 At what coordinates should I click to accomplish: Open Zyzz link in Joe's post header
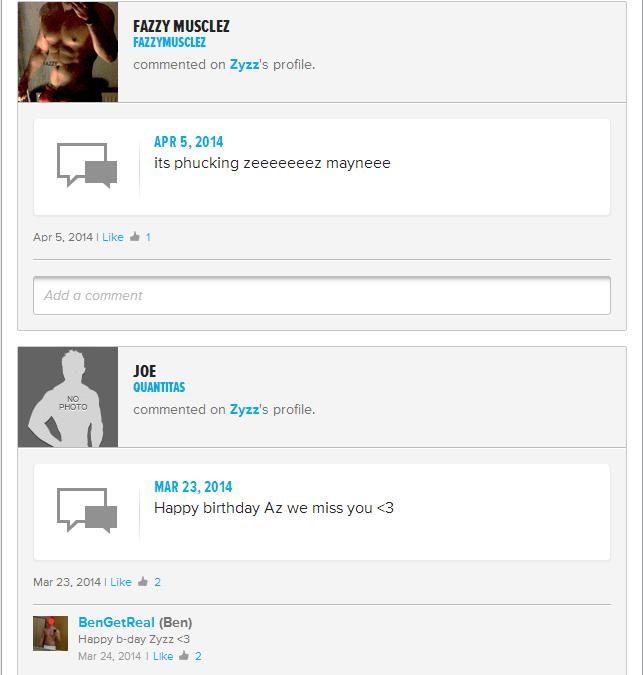244,409
